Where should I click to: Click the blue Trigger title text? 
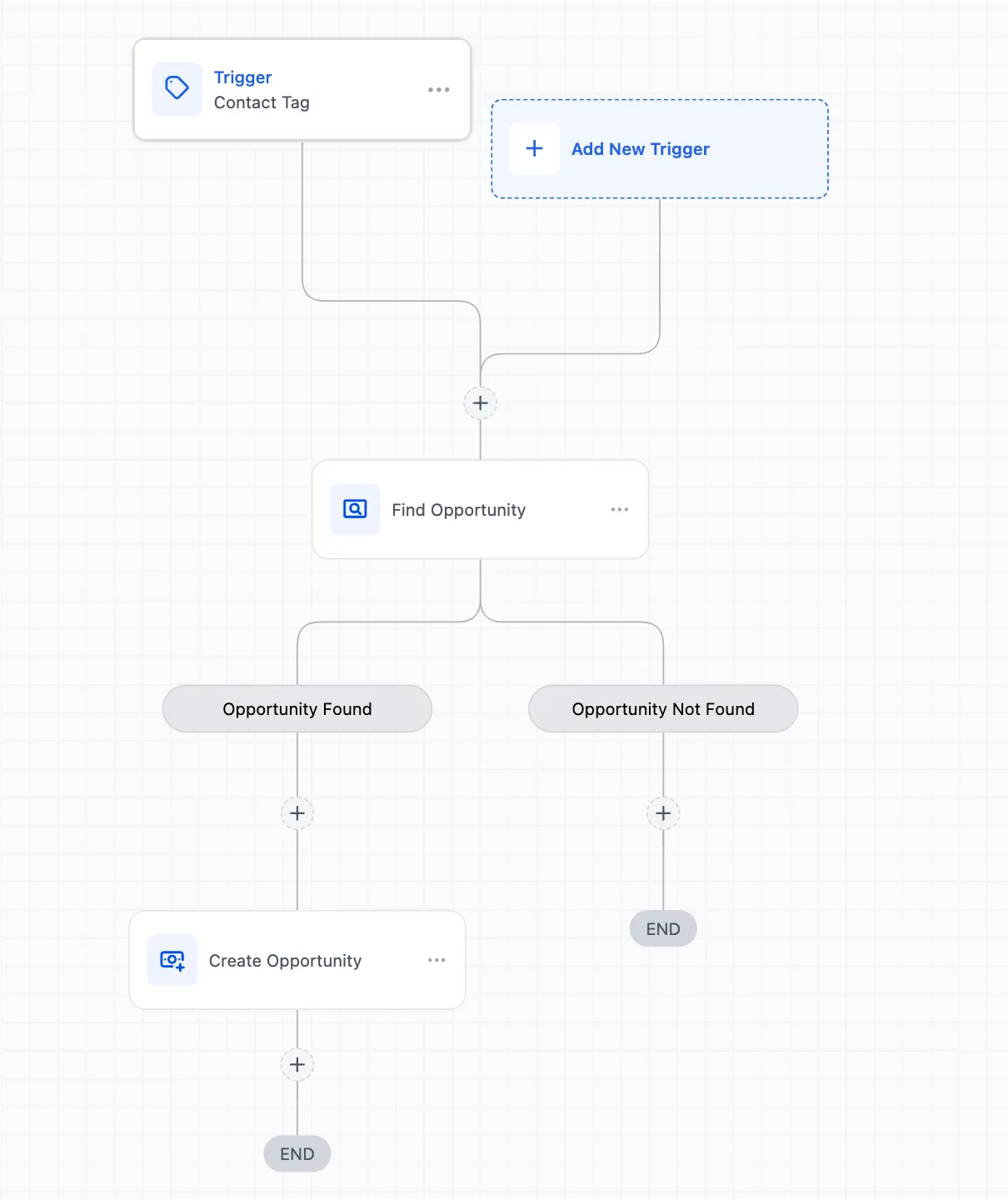tap(242, 77)
